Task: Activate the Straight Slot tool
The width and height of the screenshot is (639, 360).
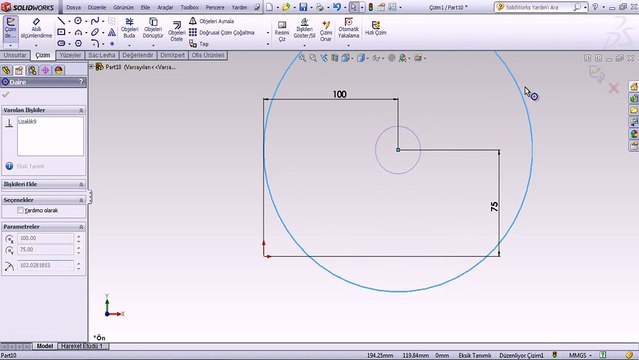Action: click(61, 43)
